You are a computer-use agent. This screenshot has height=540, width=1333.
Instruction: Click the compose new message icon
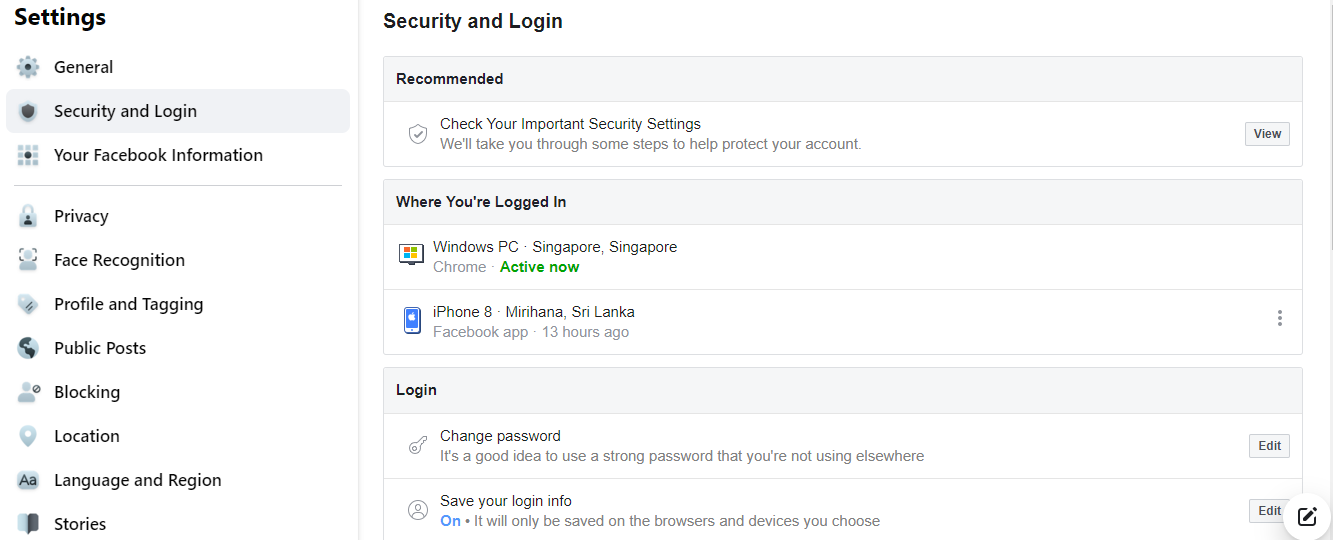click(1307, 516)
